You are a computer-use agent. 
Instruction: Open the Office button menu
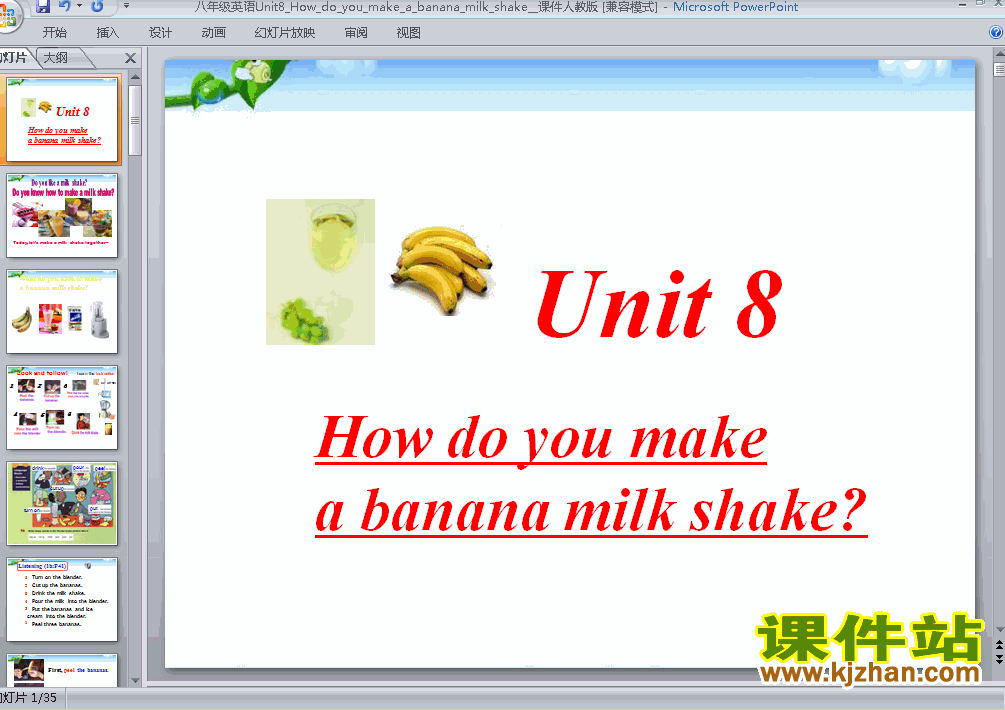click(x=8, y=17)
